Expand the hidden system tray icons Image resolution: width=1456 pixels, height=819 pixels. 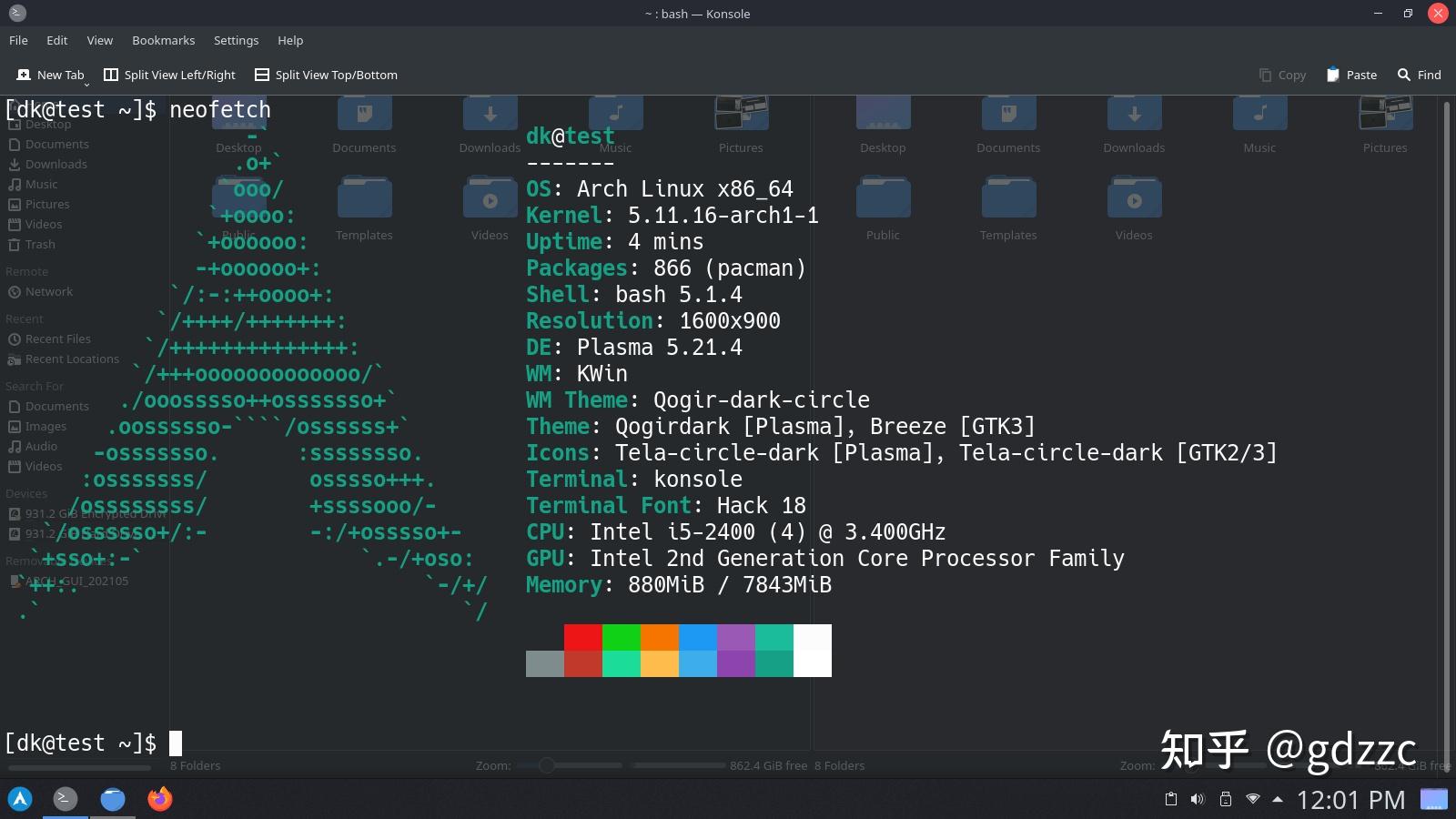[1278, 799]
